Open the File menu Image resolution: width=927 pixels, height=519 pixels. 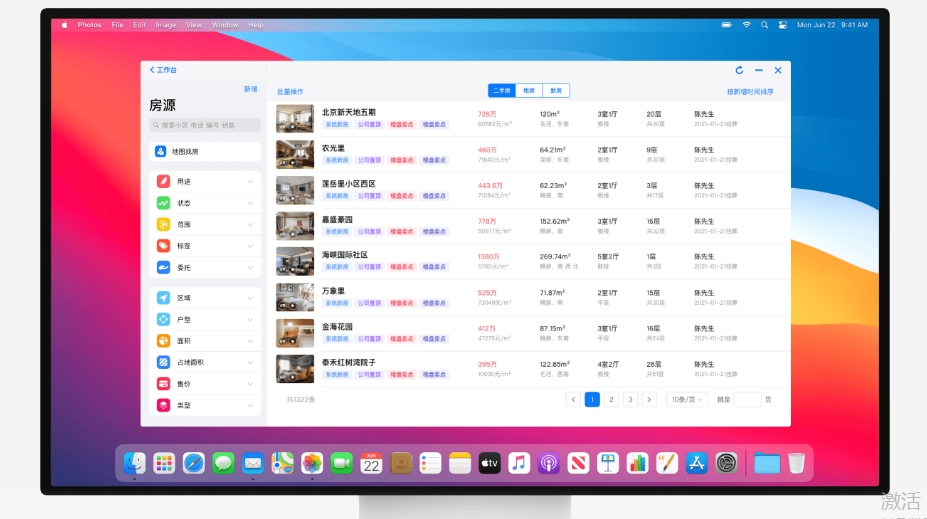(117, 25)
